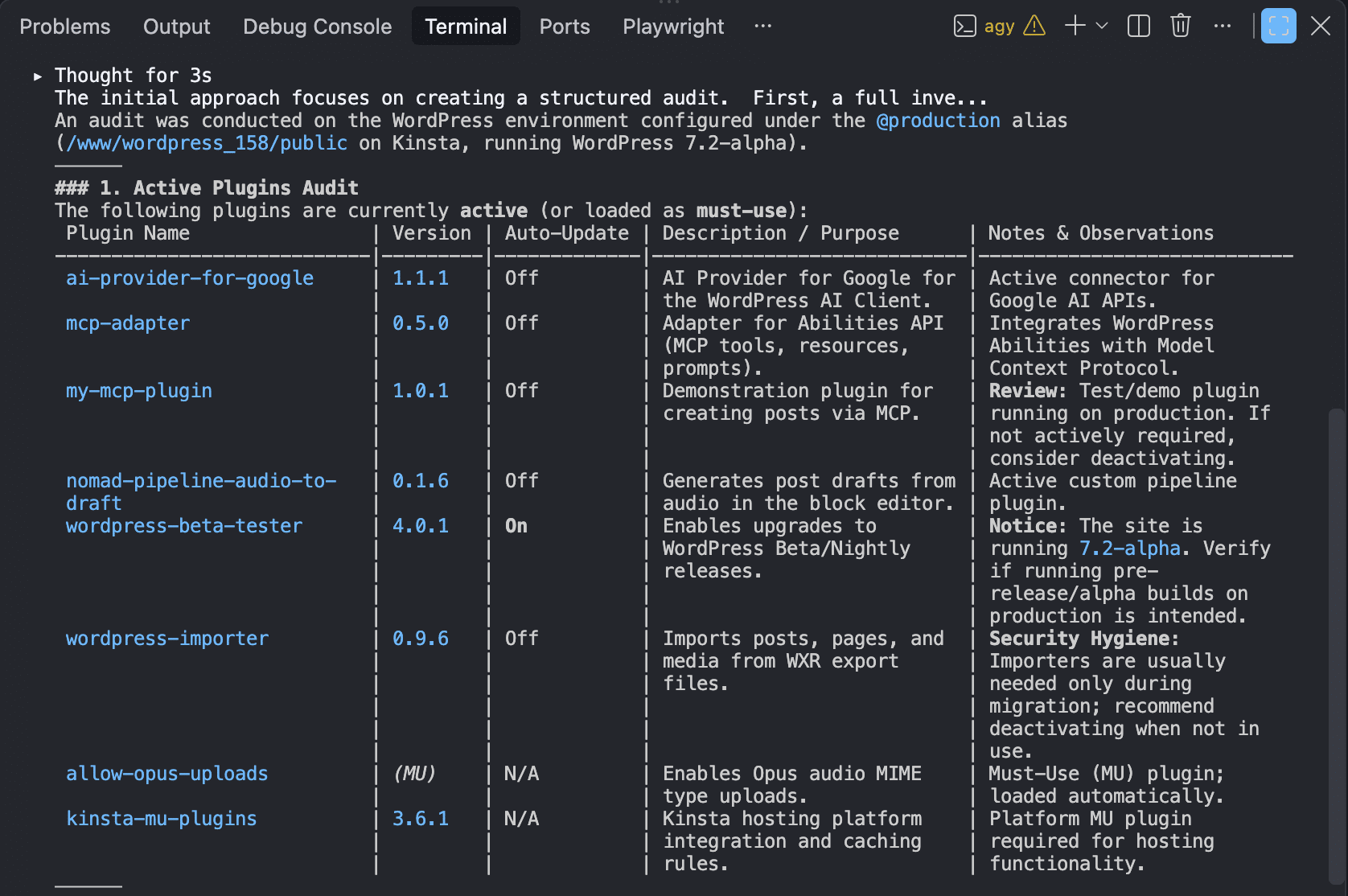Show more panel tabs via ellipsis
Image resolution: width=1348 pixels, height=896 pixels.
coord(763,26)
